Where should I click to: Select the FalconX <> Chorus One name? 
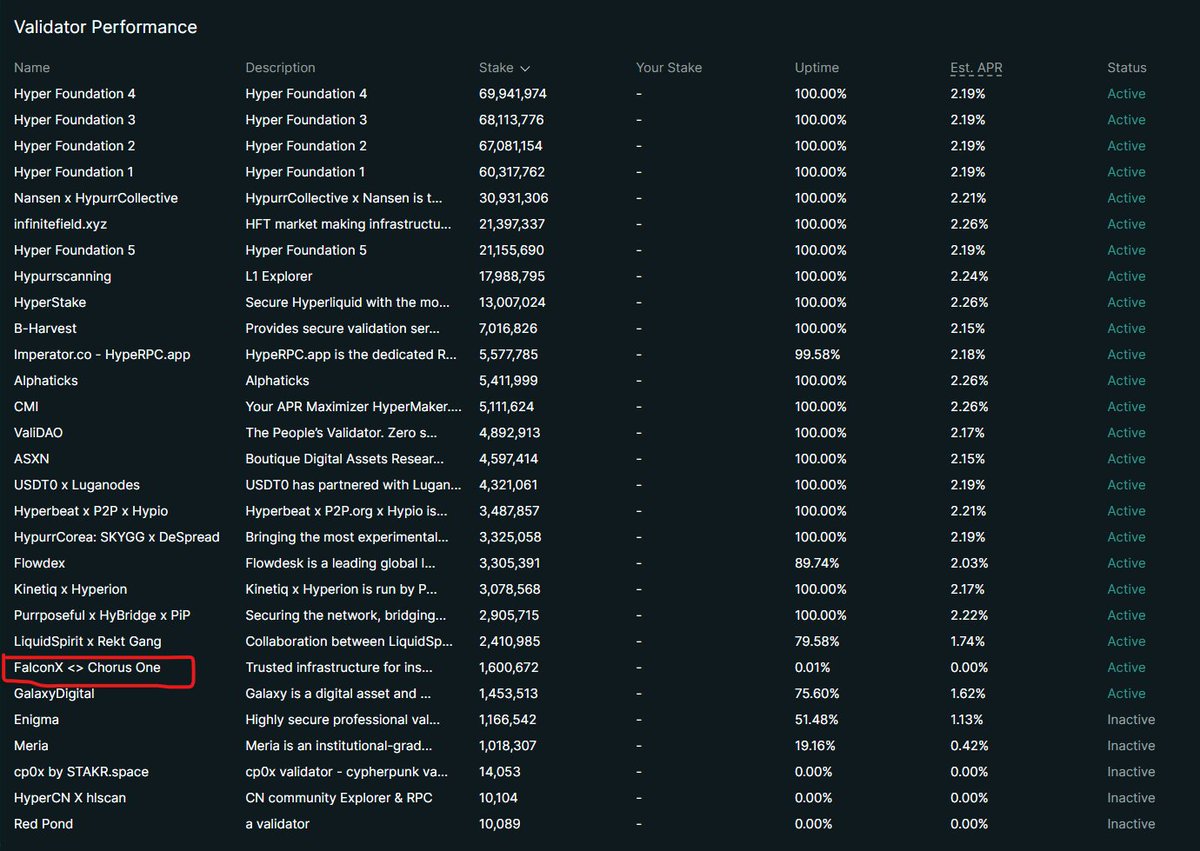[x=87, y=667]
